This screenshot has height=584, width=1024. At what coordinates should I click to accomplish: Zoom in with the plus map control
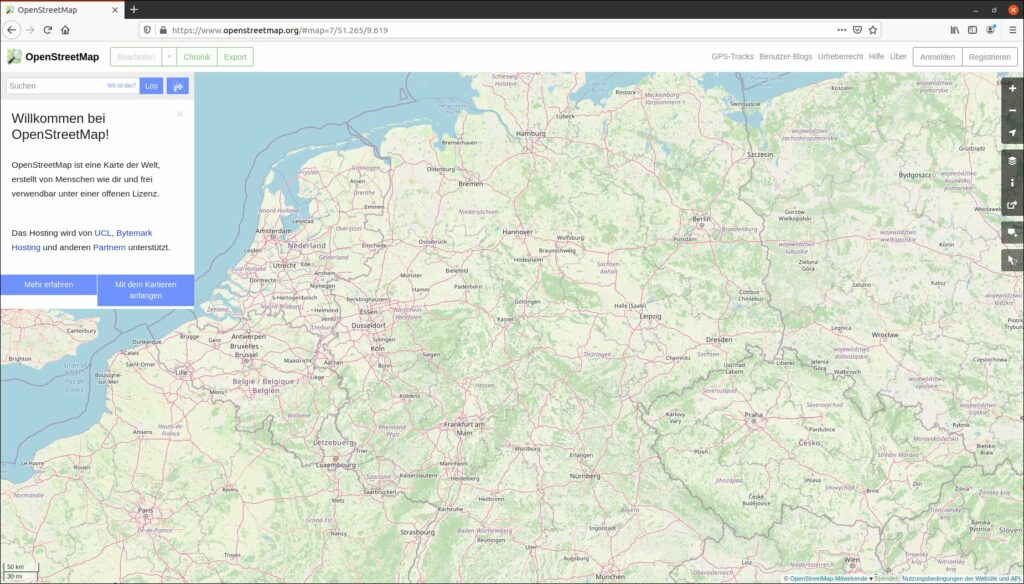tap(1012, 88)
